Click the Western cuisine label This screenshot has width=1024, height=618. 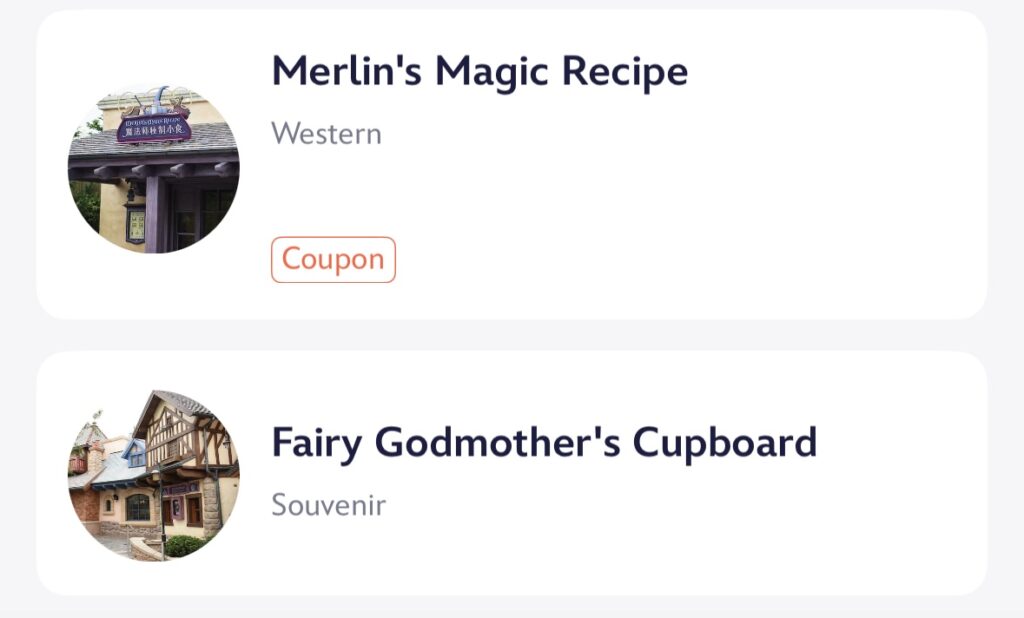(x=327, y=134)
